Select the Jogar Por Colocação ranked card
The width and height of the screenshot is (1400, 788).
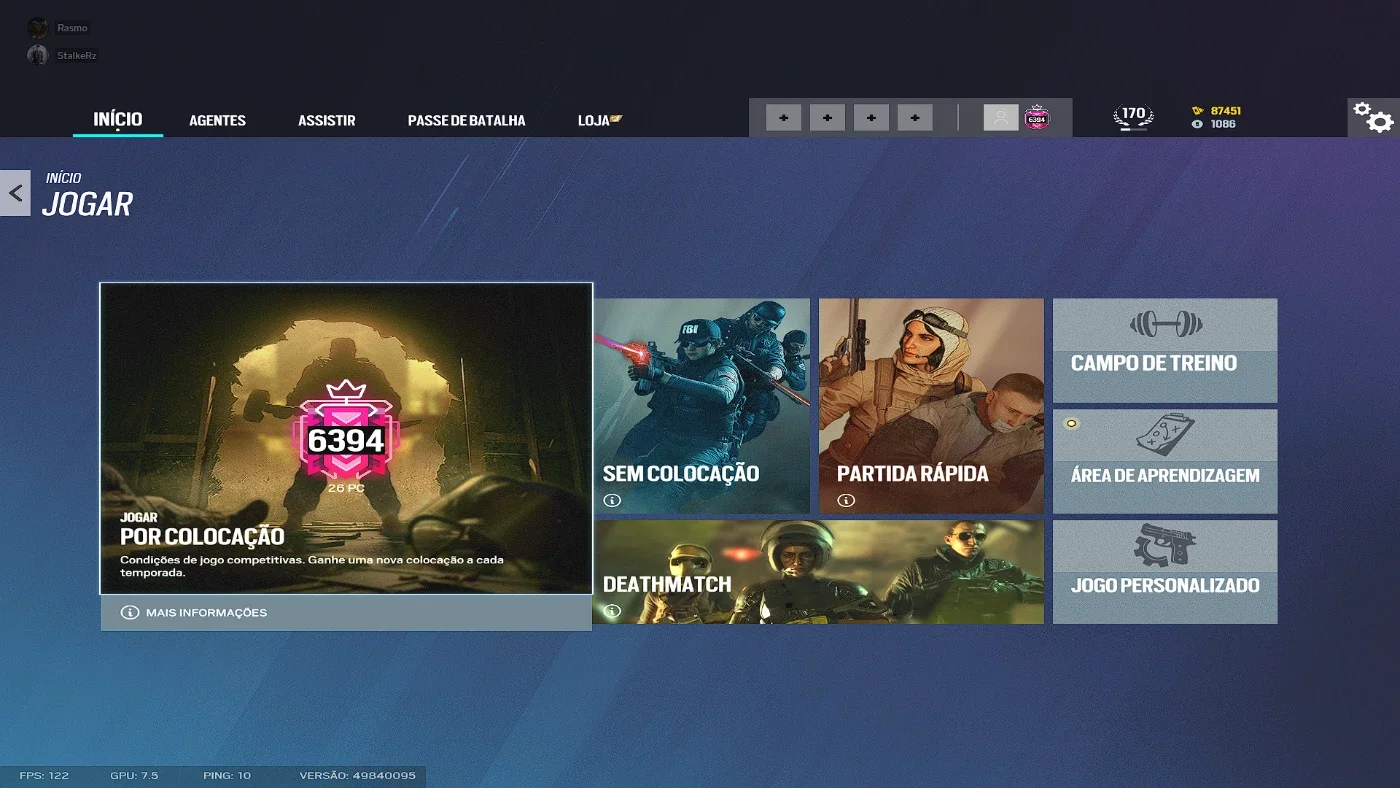click(x=346, y=438)
